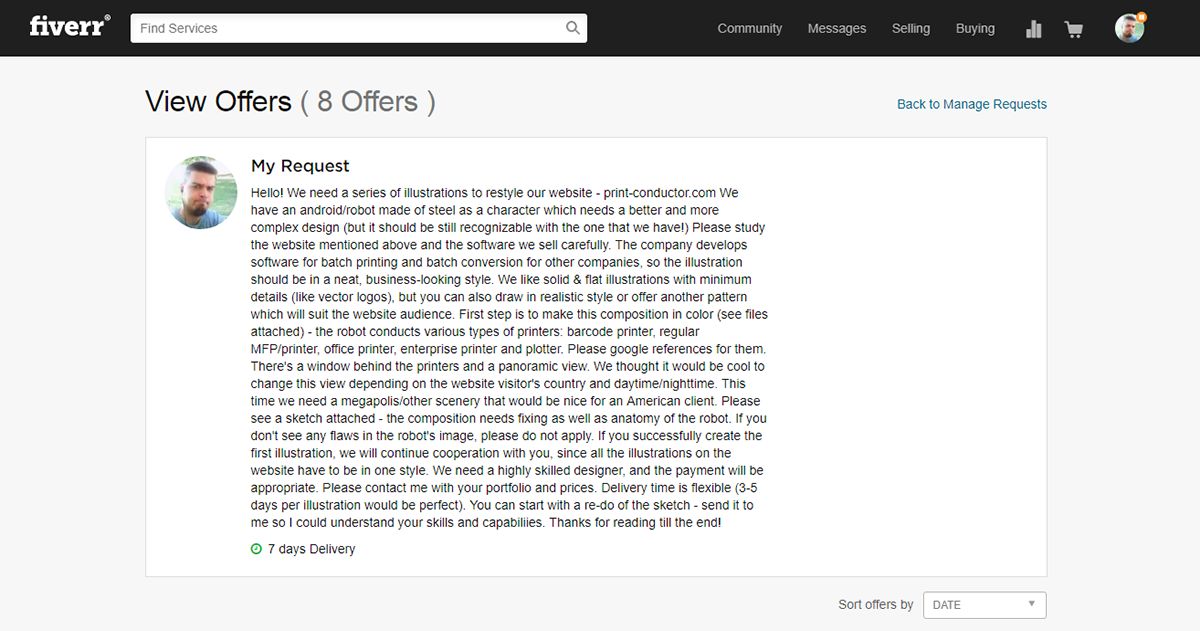
Task: Open the profile avatar in the header
Action: pos(1129,28)
